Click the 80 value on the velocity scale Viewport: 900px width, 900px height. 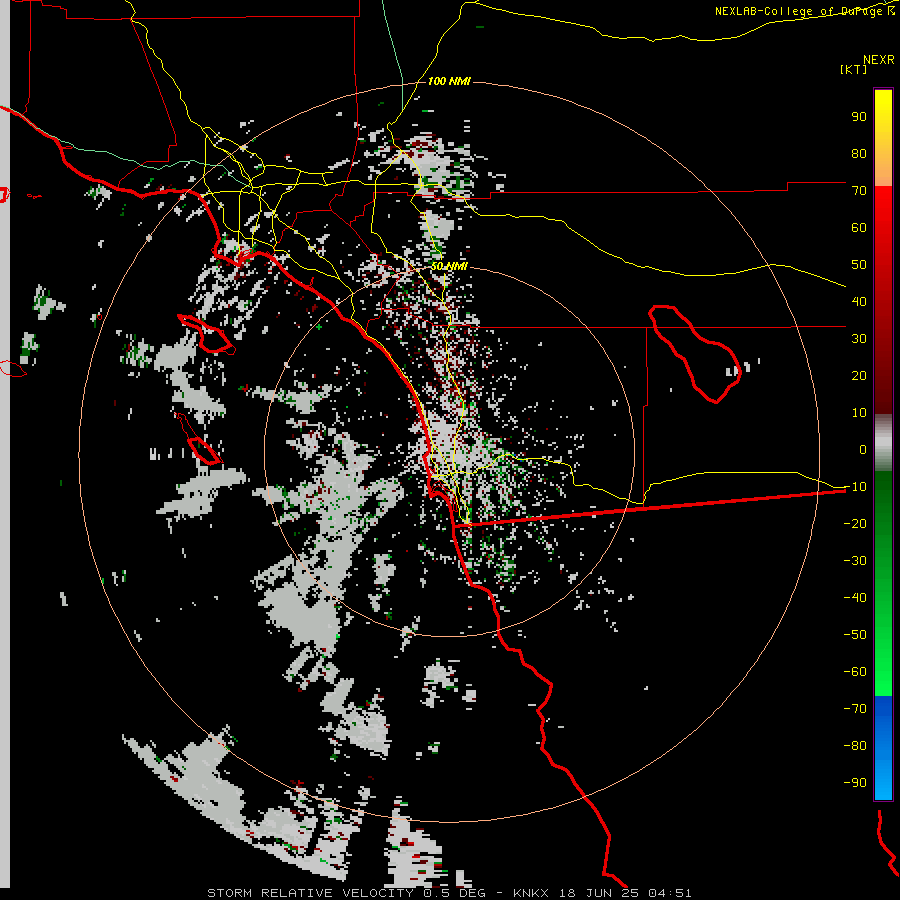click(859, 153)
